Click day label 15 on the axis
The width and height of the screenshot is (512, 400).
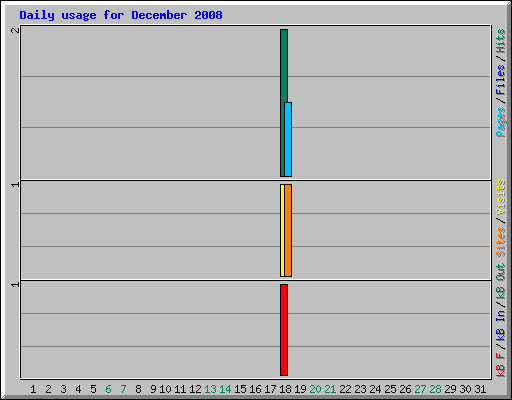(240, 389)
